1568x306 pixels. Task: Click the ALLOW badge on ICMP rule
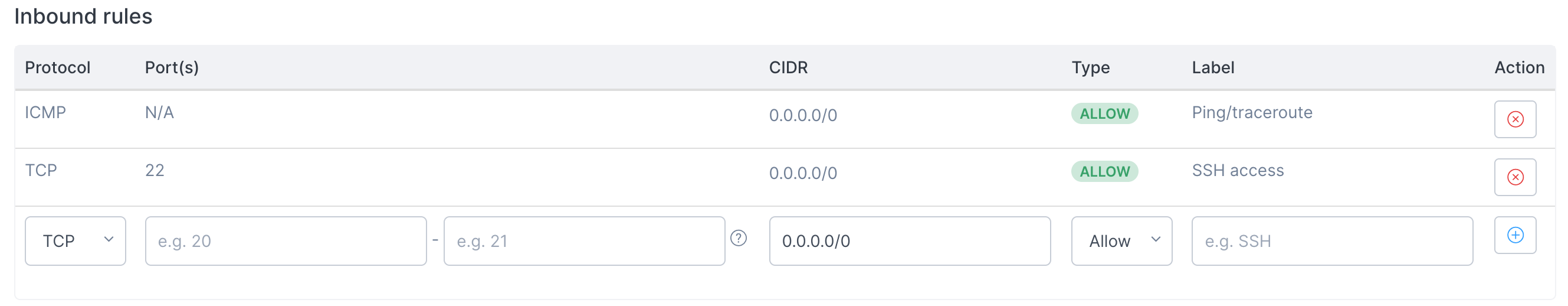(x=1104, y=114)
